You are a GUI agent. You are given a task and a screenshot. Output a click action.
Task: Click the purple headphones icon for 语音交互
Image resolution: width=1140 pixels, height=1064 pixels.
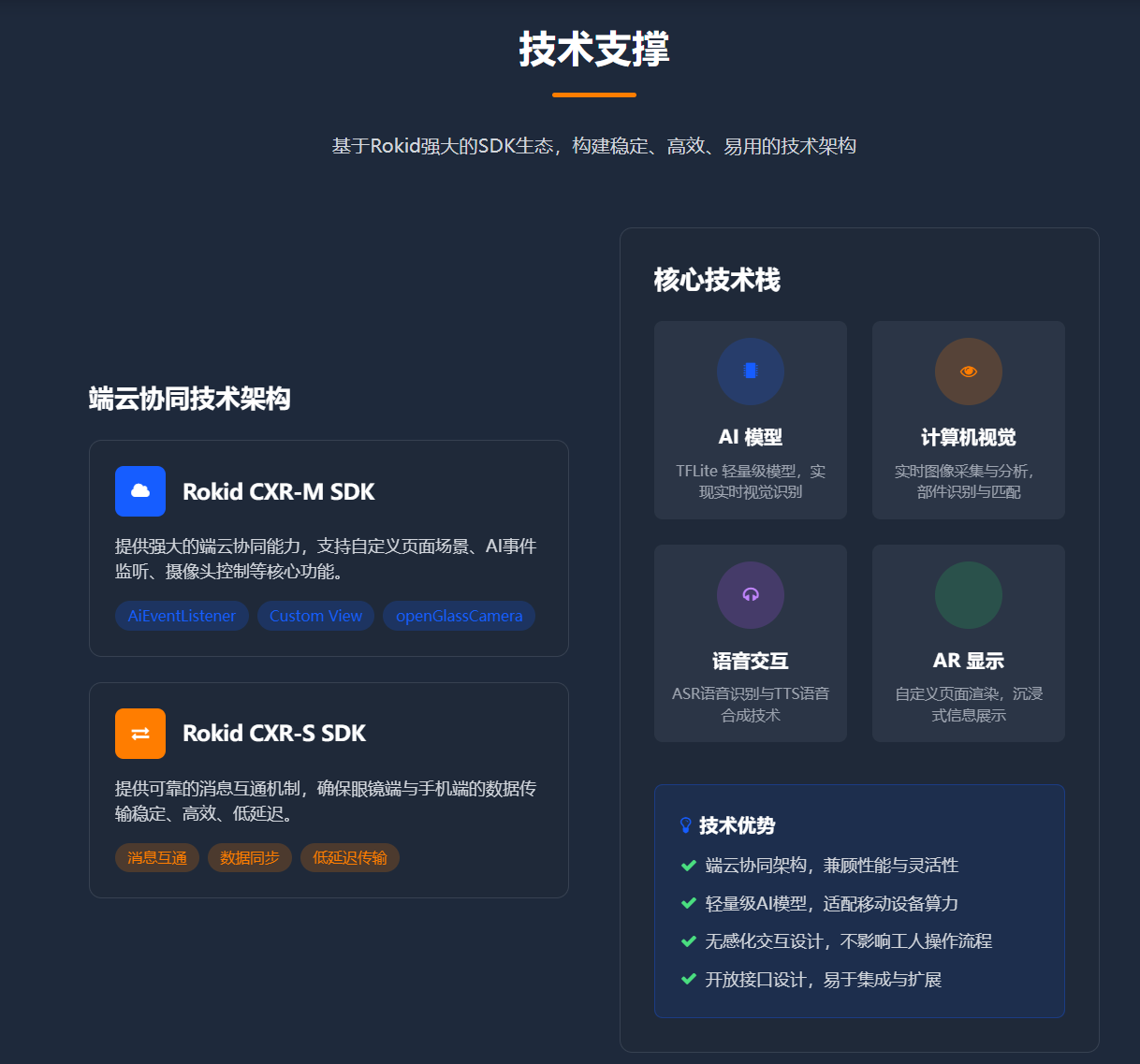[x=751, y=595]
